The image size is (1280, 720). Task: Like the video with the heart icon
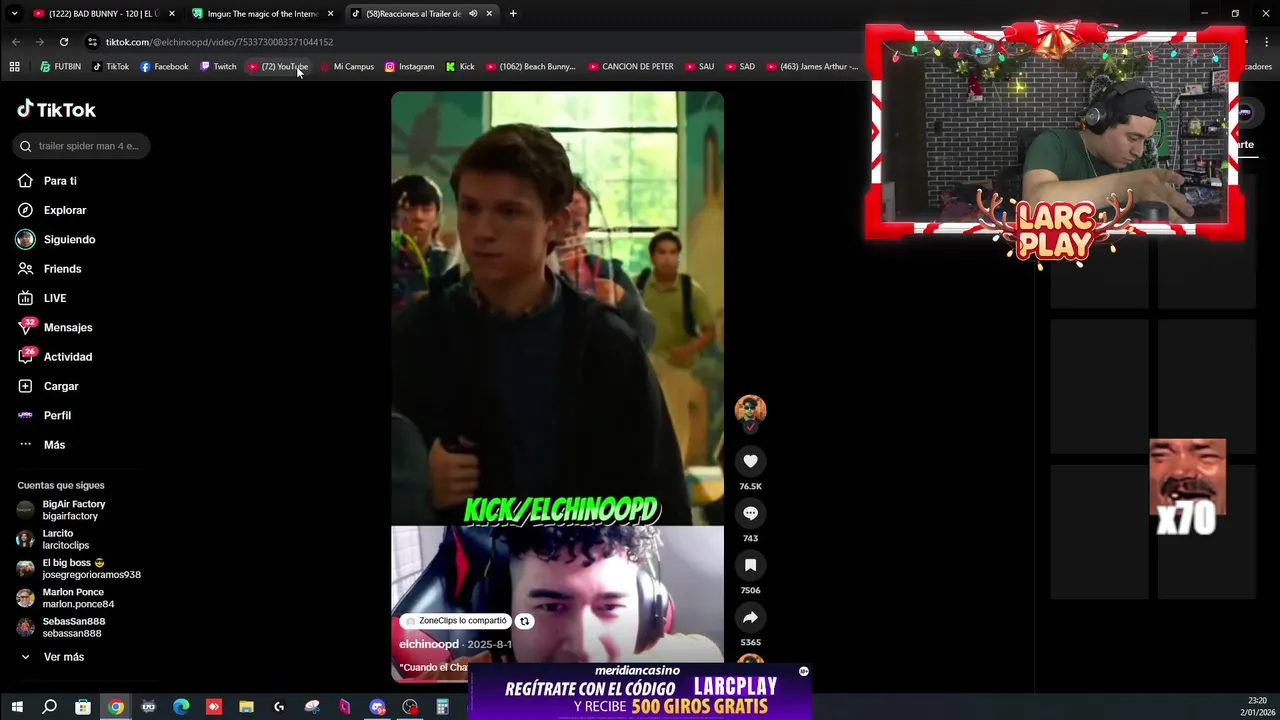(x=750, y=461)
